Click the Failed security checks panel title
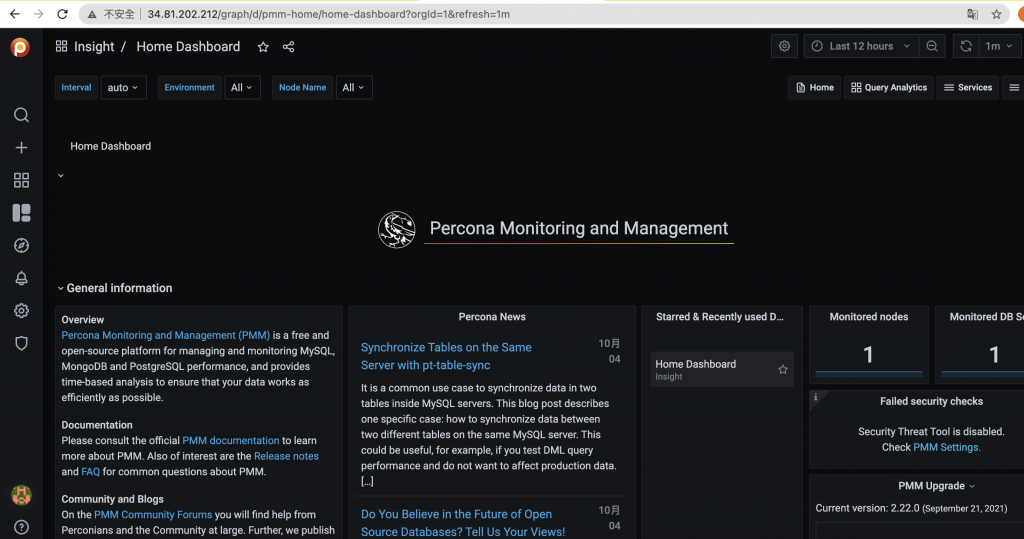1024x539 pixels. point(931,402)
